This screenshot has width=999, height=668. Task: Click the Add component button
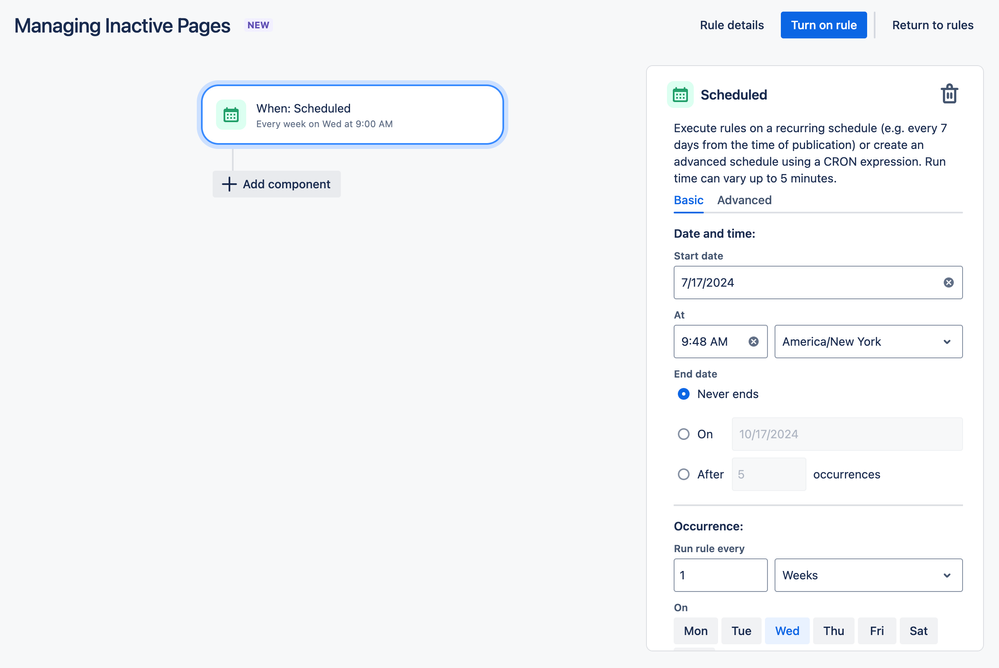(277, 184)
